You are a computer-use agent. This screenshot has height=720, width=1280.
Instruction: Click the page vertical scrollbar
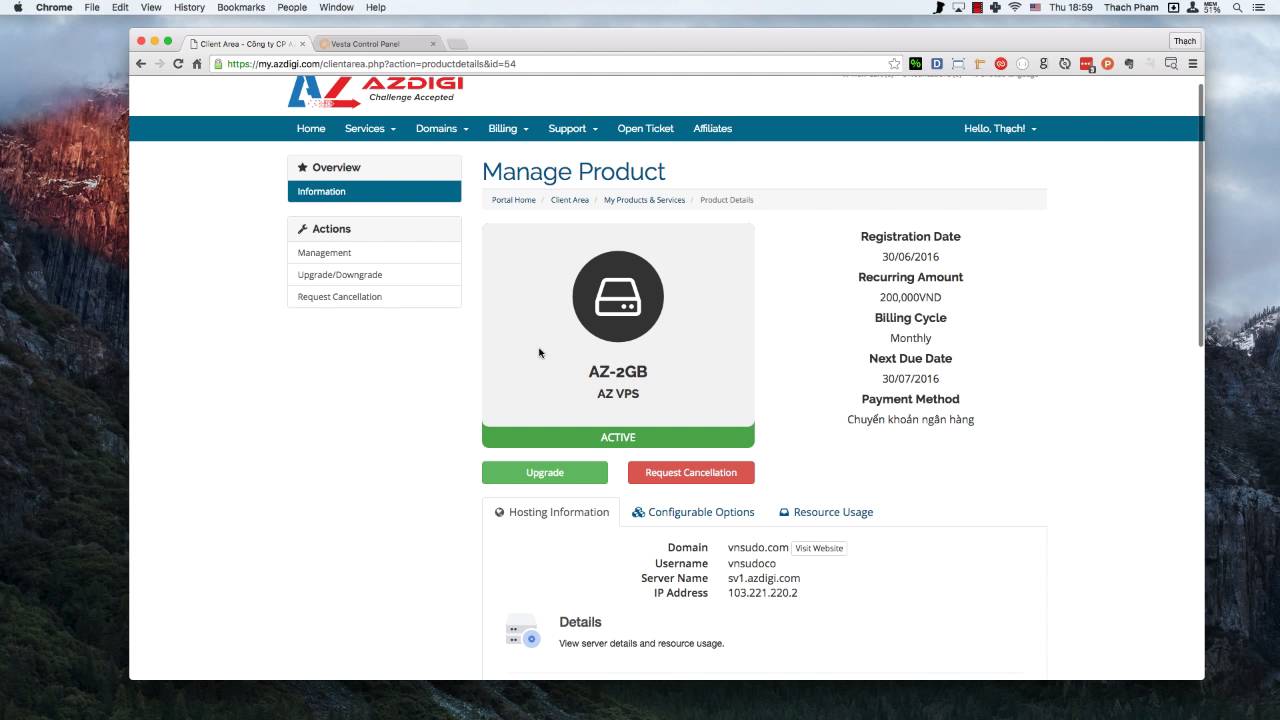tap(1201, 217)
